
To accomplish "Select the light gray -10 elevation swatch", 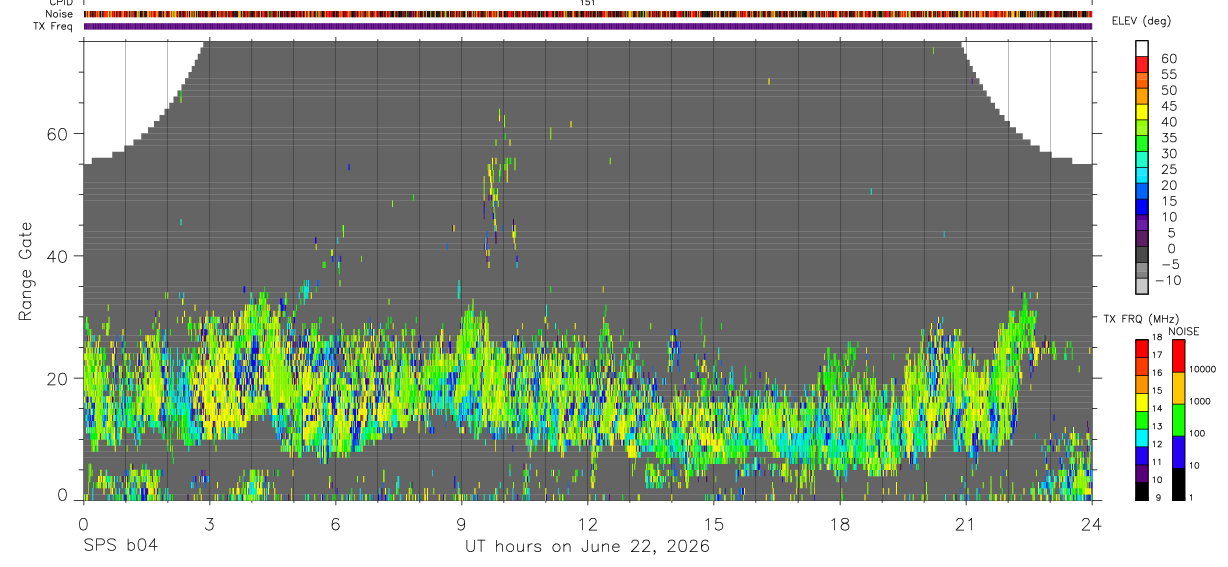I will [x=1142, y=286].
